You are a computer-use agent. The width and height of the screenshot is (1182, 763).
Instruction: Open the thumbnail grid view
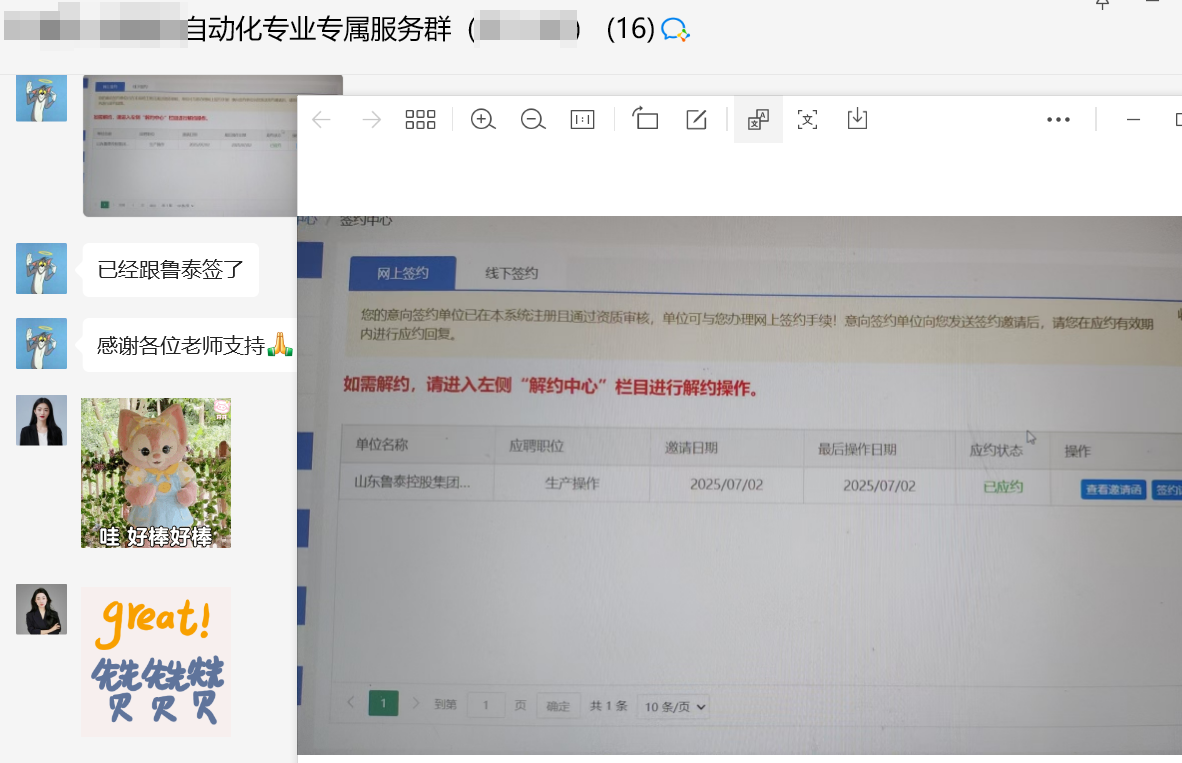(x=420, y=120)
